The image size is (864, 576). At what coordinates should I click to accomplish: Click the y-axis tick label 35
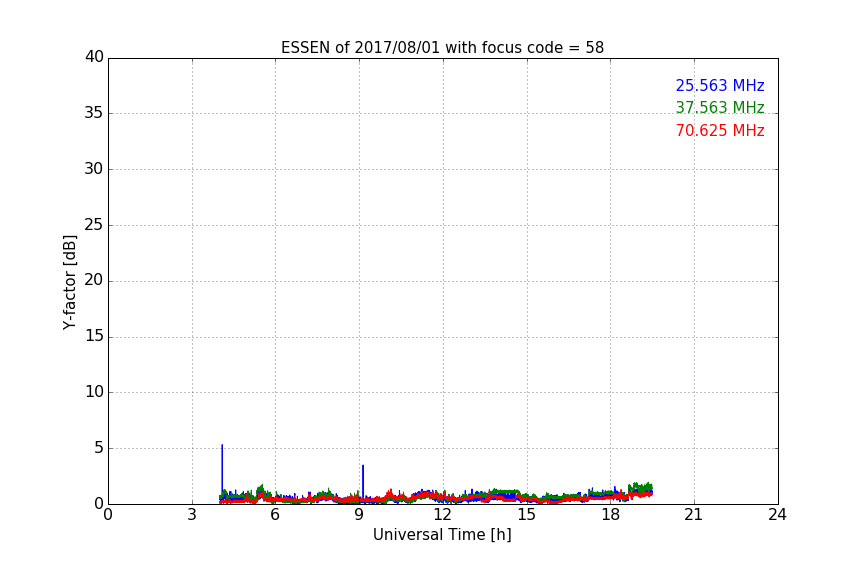[x=94, y=113]
